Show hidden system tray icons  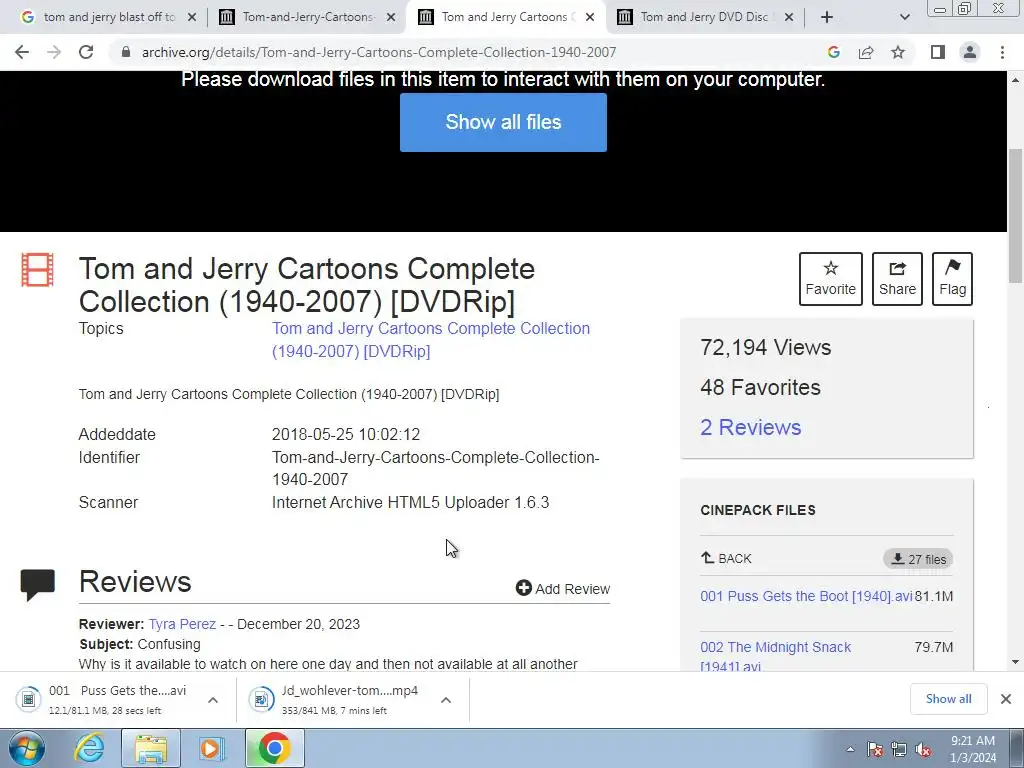850,750
